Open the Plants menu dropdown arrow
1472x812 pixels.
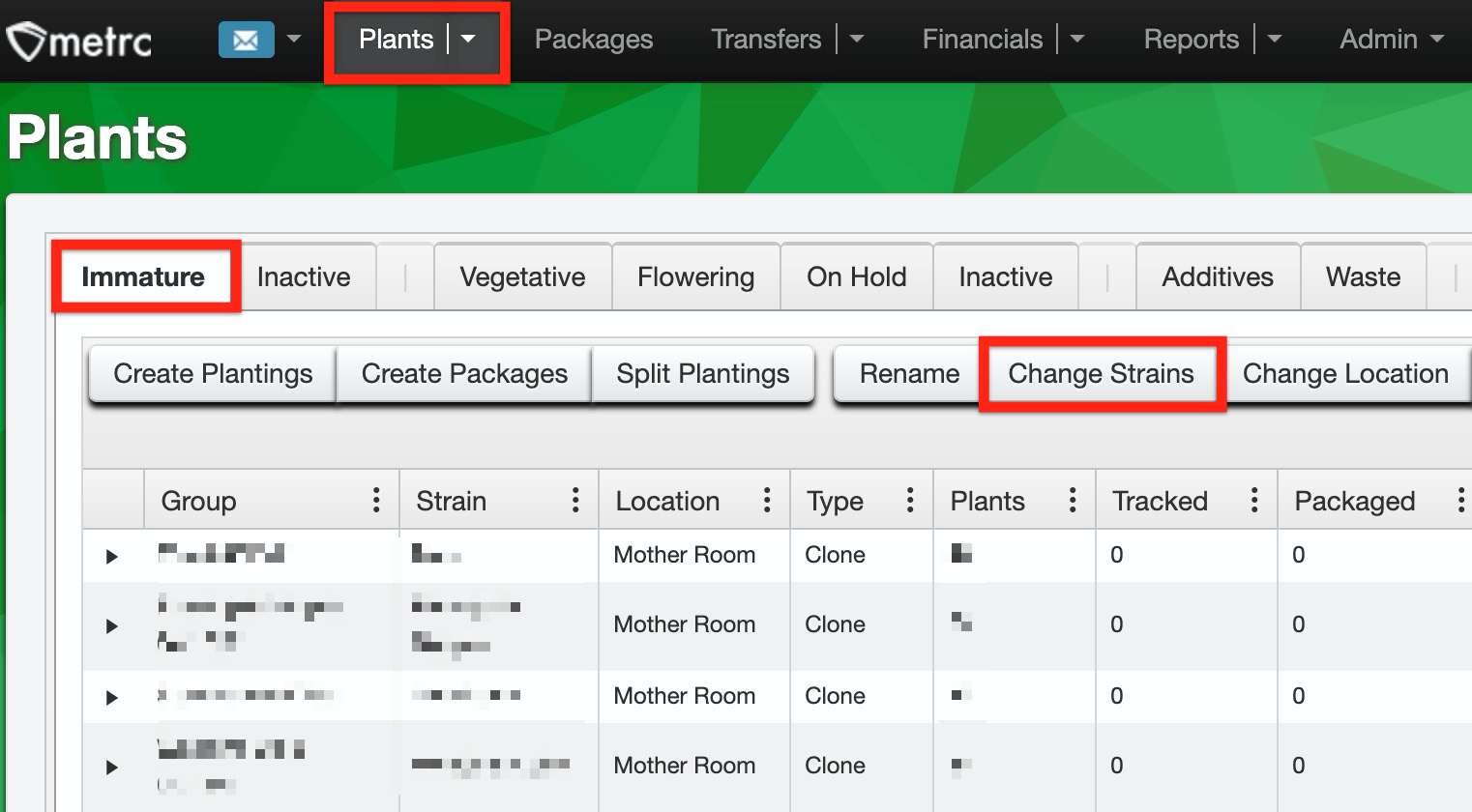[x=469, y=40]
